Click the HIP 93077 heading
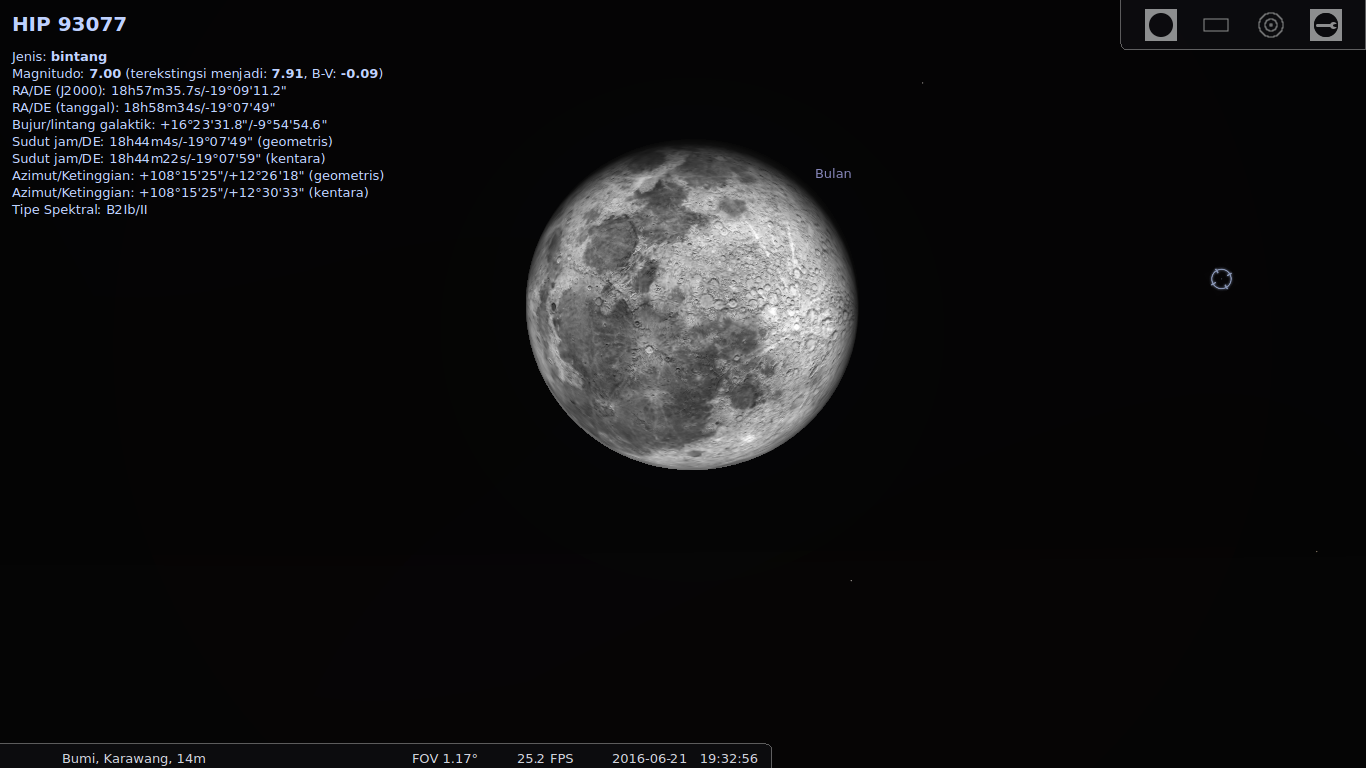 (68, 24)
